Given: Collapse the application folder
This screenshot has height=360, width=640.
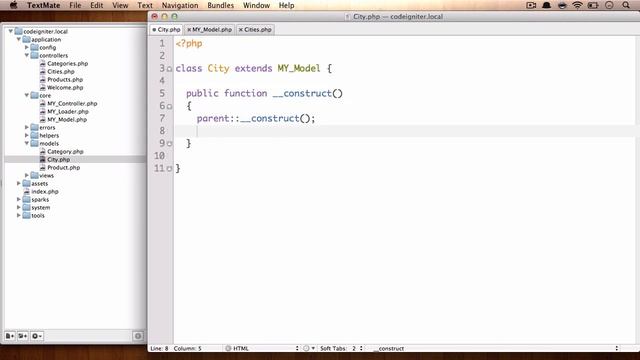Looking at the screenshot, I should 19,40.
